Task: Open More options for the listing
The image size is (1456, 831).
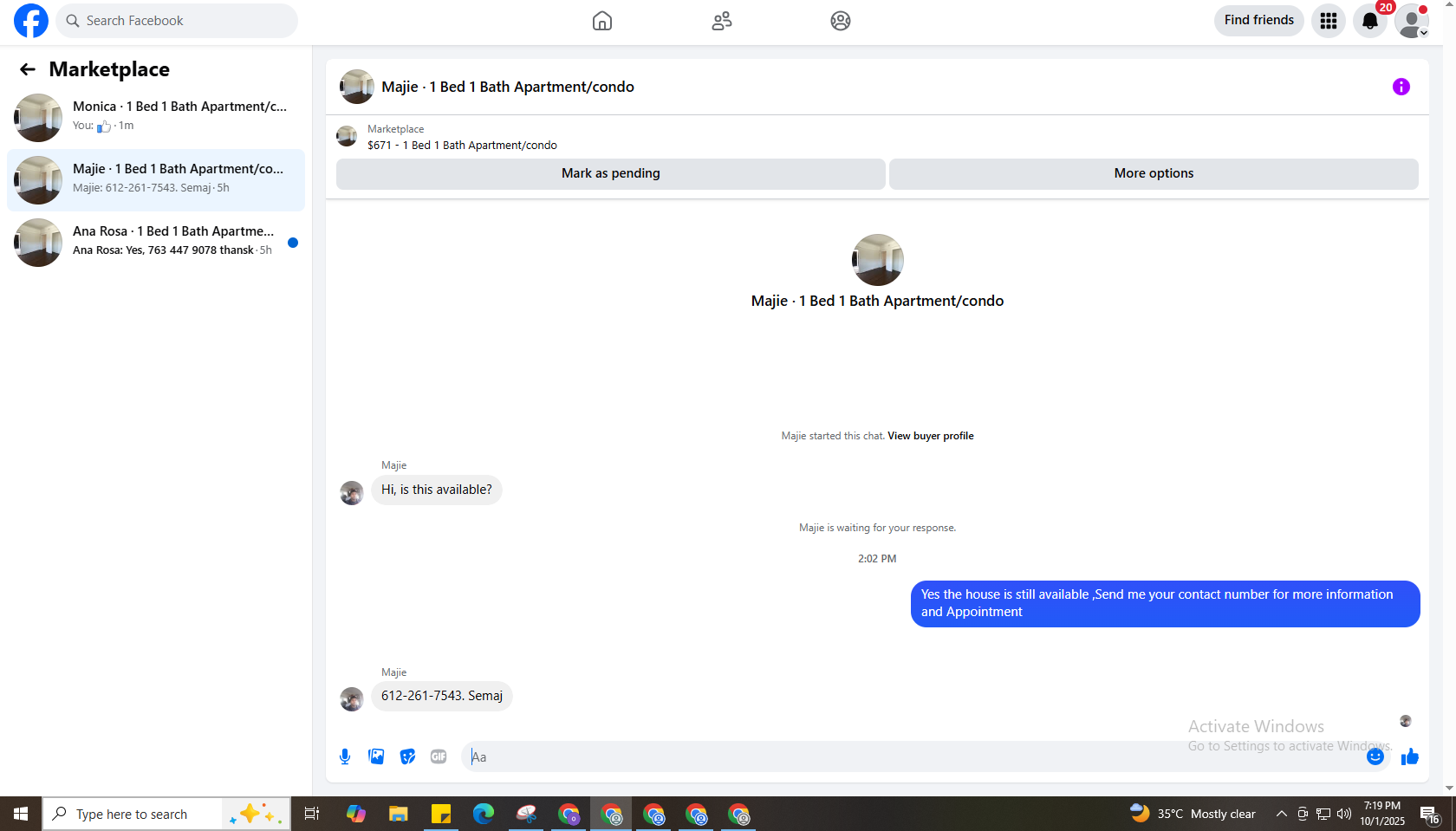Action: tap(1154, 173)
